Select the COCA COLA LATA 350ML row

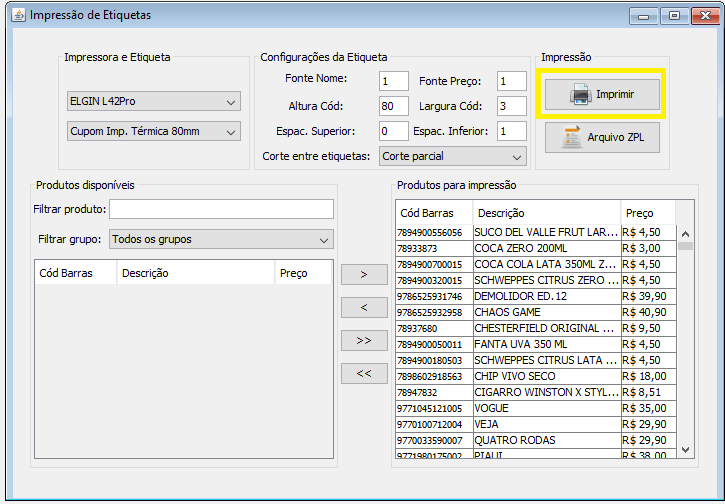click(x=536, y=264)
